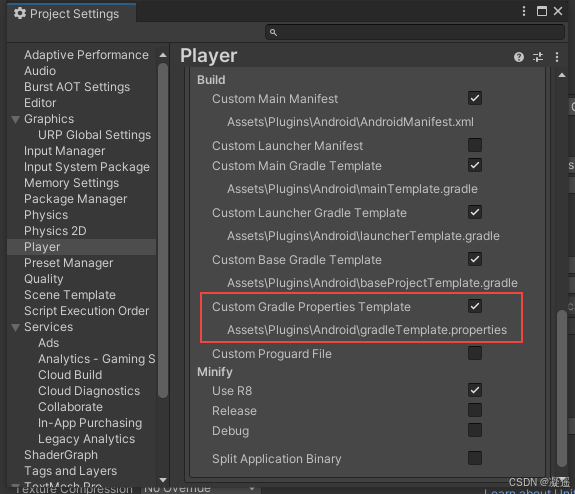This screenshot has width=575, height=494.
Task: Click the AndroidManifest.xml asset path
Action: (x=350, y=122)
